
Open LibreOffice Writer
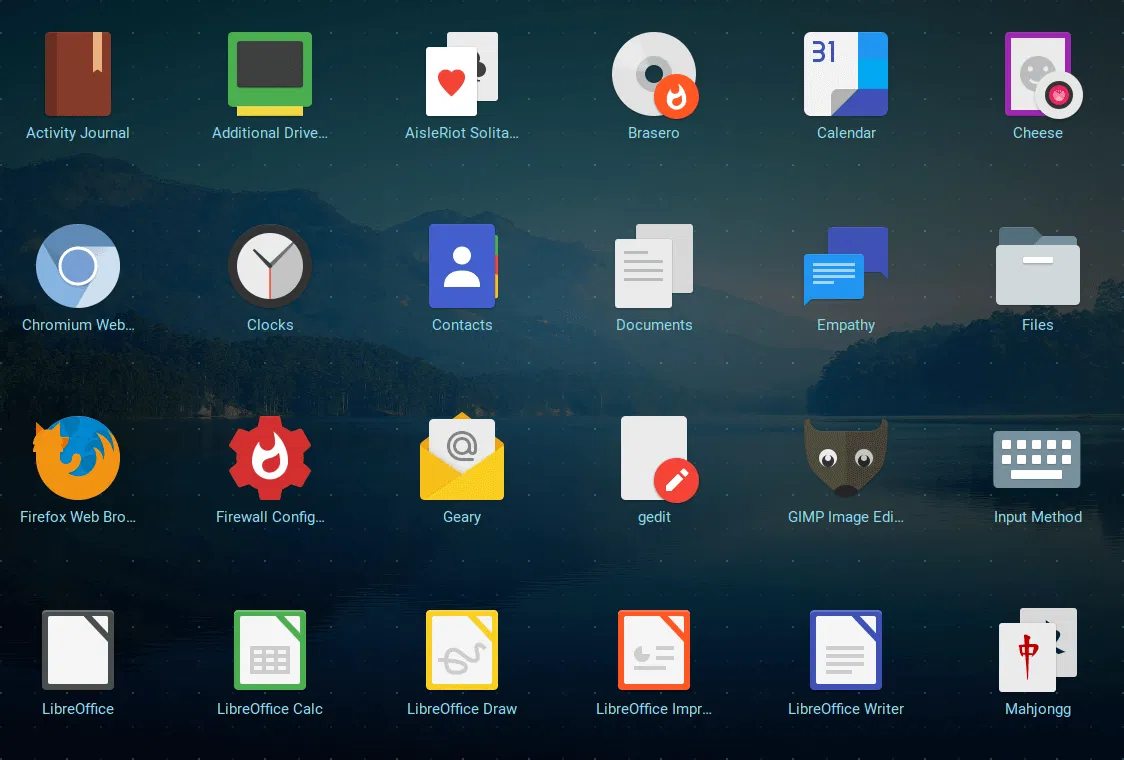[x=846, y=649]
